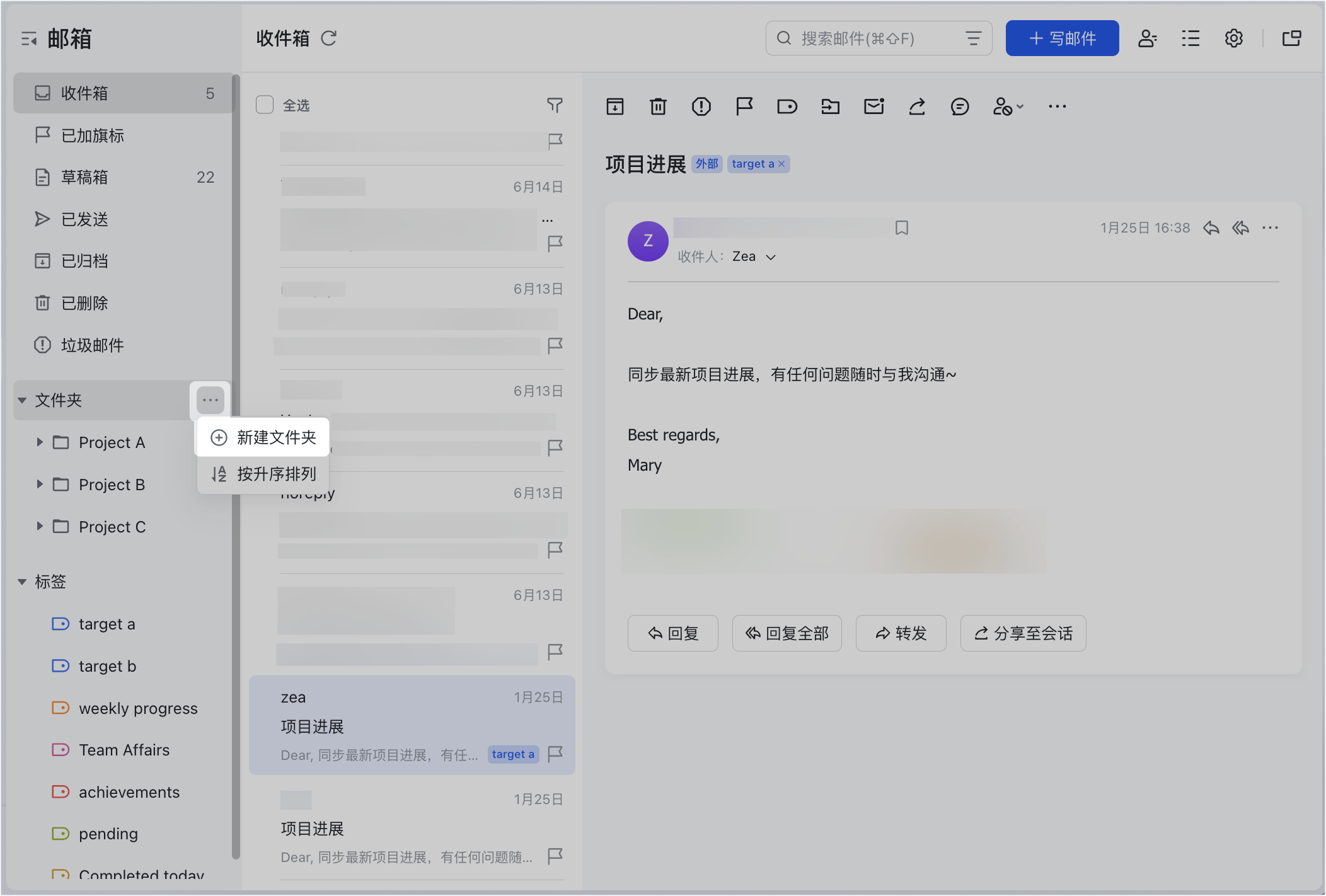Screen dimensions: 1326x896
Task: Open 已加旗标 folder
Action: 124,135
